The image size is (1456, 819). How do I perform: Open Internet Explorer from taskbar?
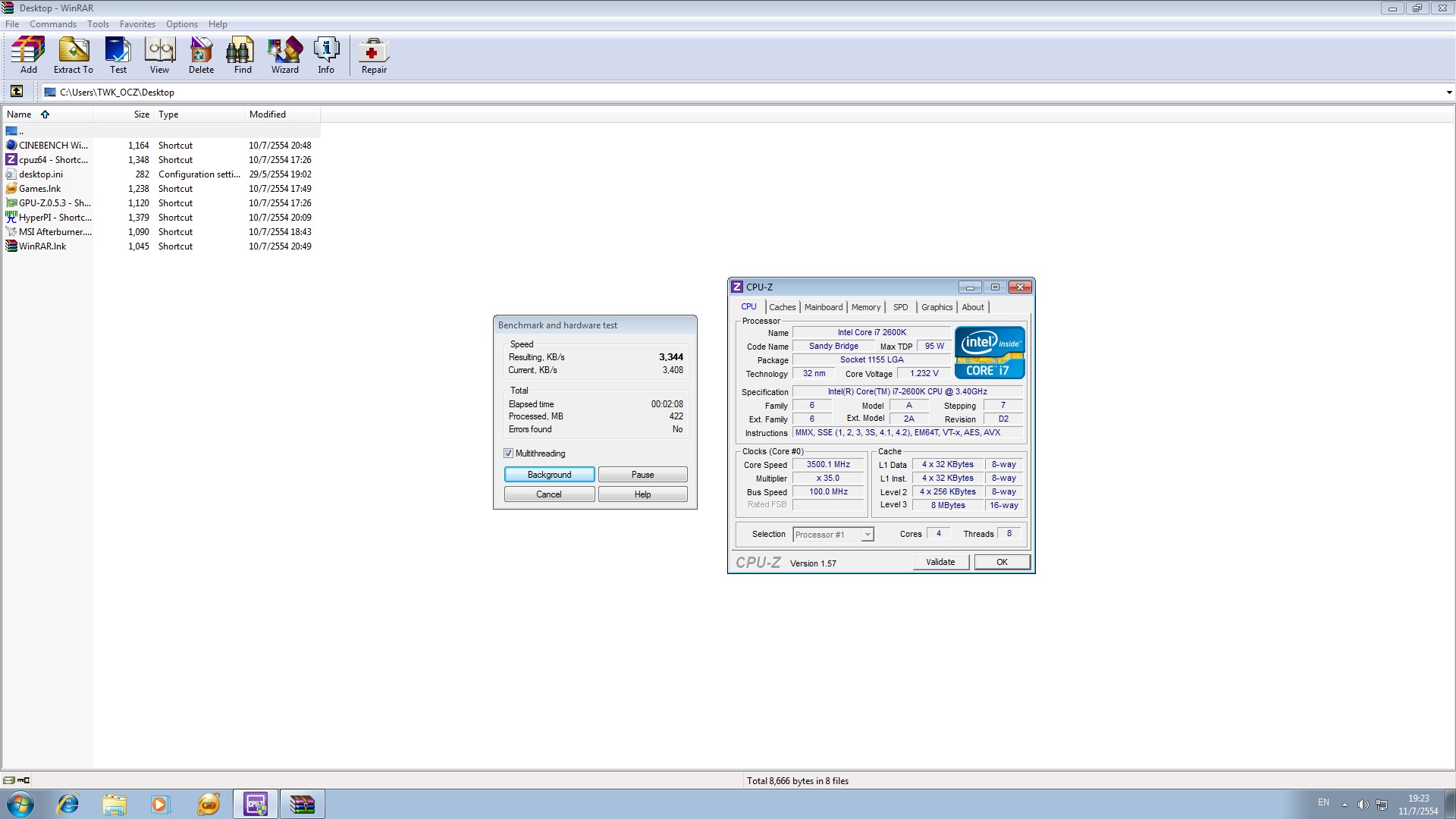tap(68, 804)
